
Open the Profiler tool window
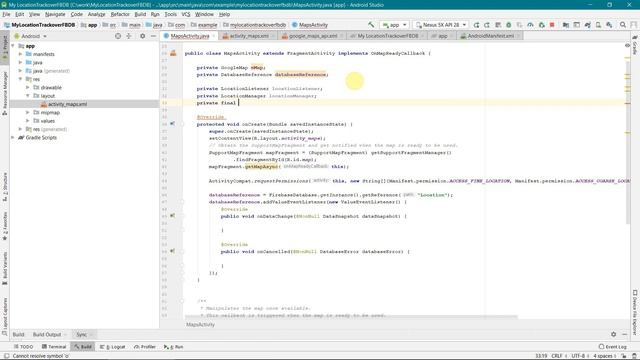coord(145,347)
